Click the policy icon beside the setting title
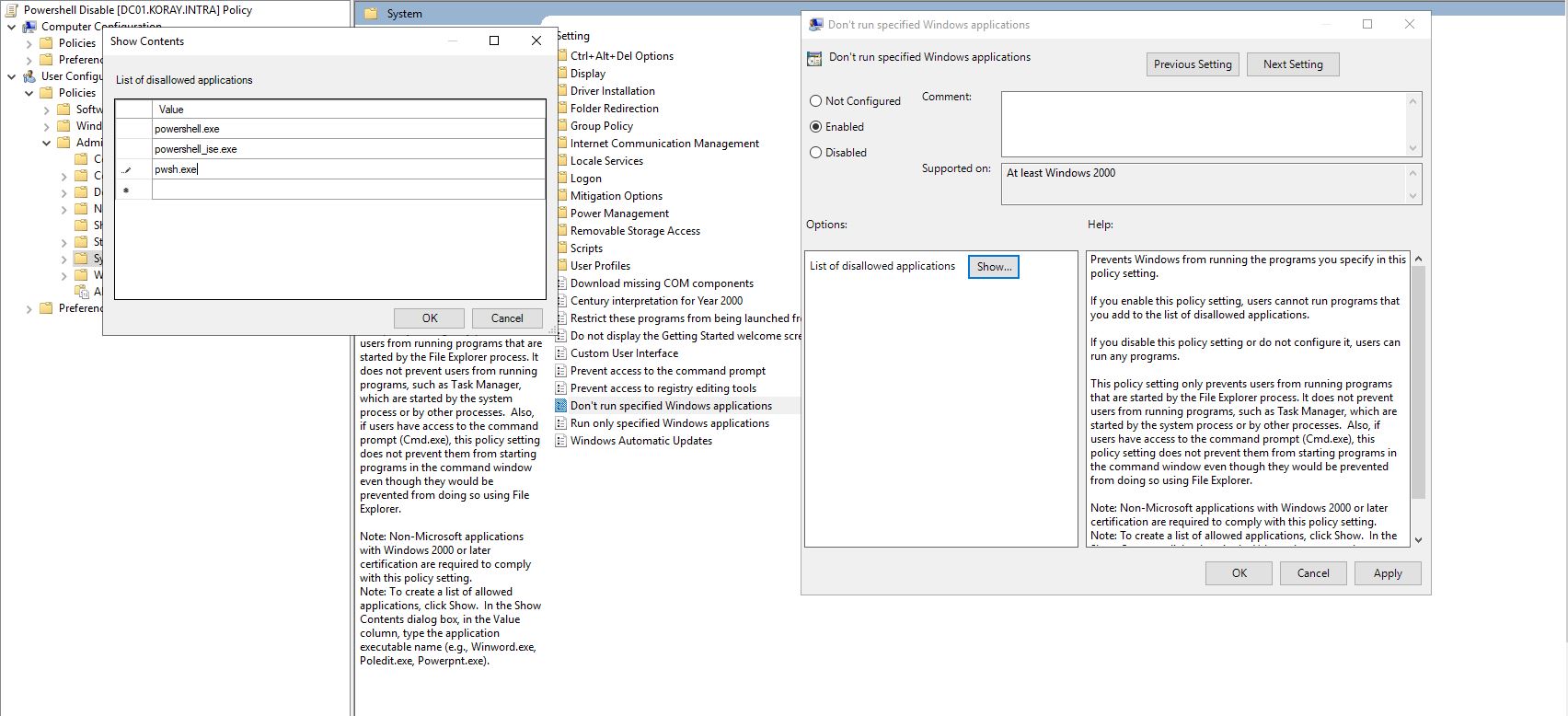 pyautogui.click(x=814, y=58)
